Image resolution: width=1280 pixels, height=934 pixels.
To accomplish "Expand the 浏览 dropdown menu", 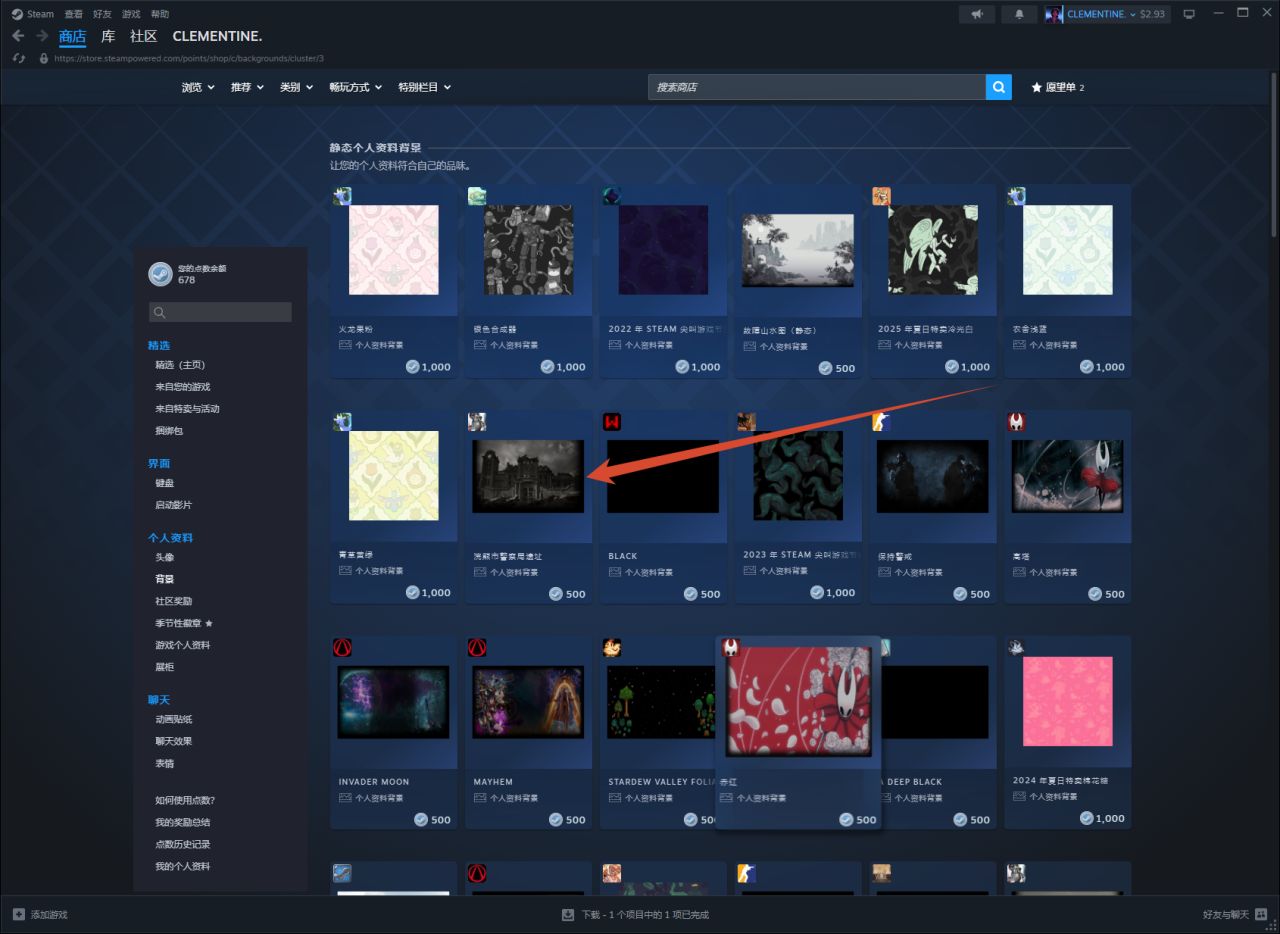I will pos(198,87).
